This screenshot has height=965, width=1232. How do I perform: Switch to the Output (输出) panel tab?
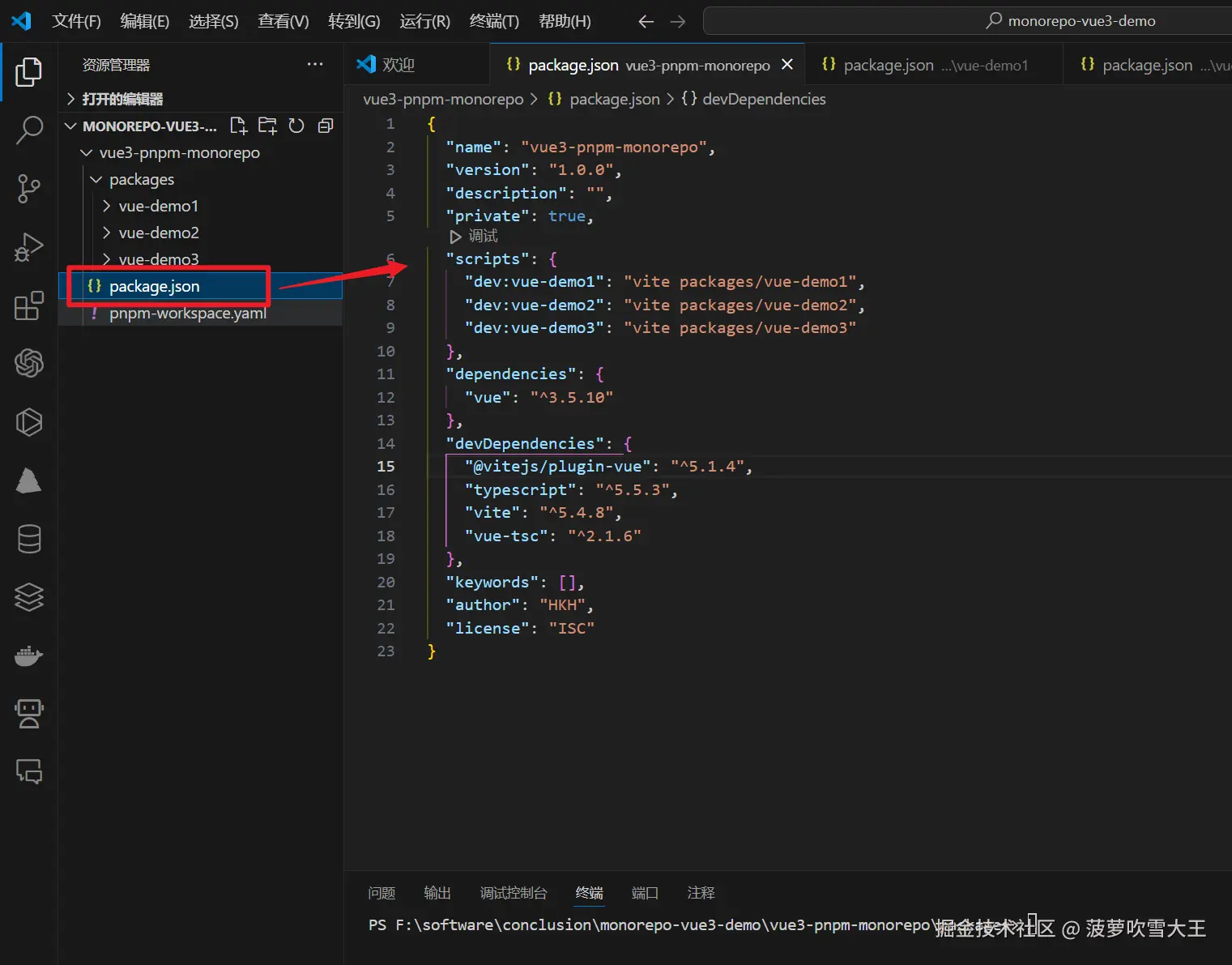(437, 893)
